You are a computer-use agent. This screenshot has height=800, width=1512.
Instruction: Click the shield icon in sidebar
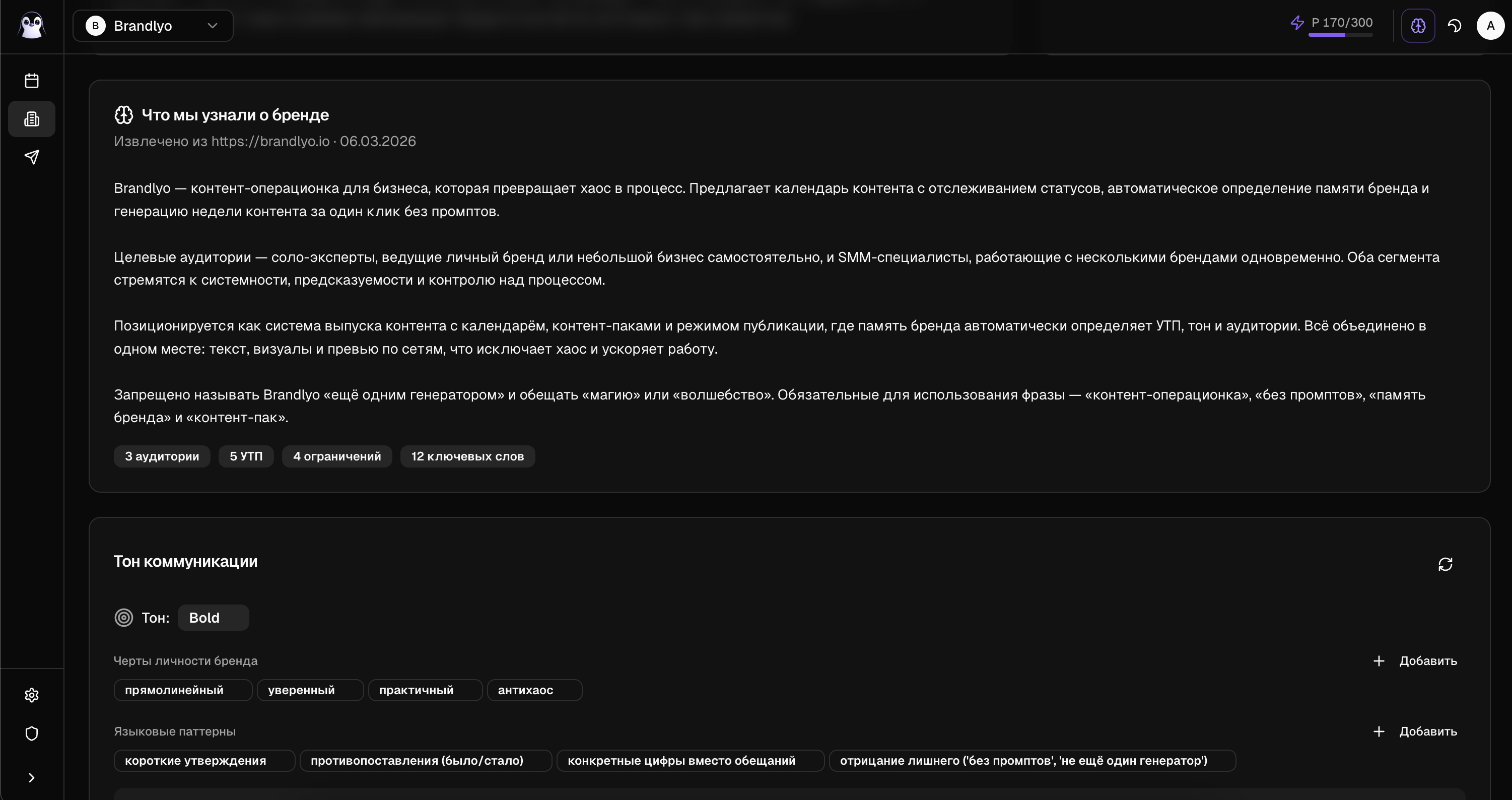(x=32, y=734)
